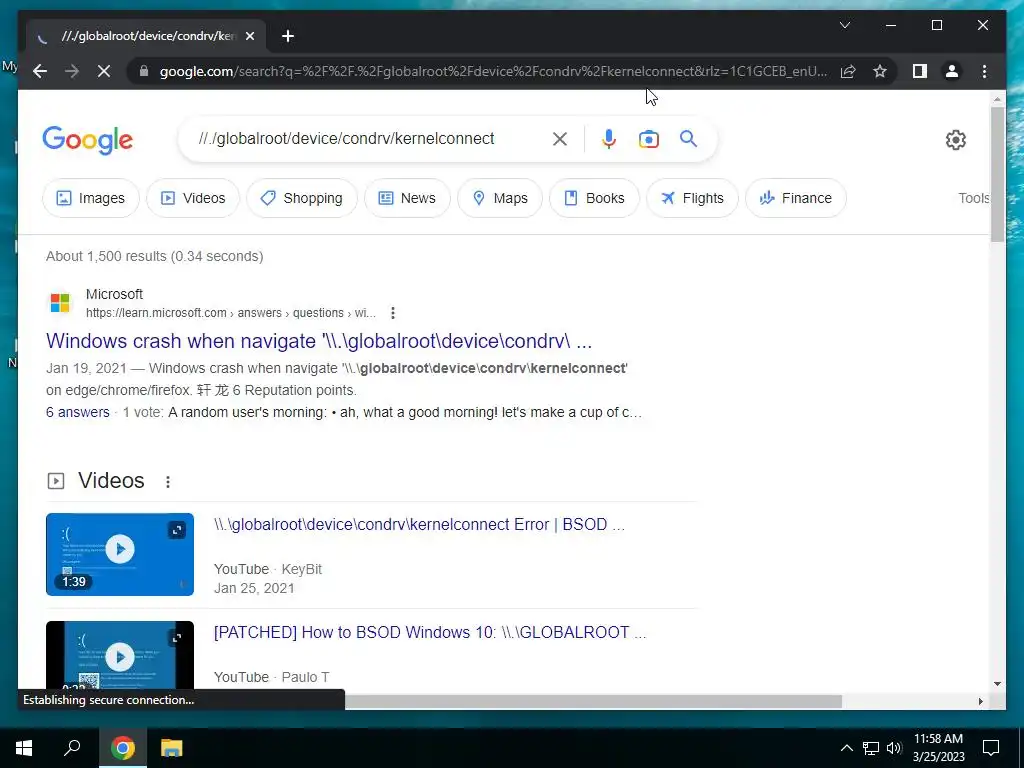Click the vertical scrollbar down arrow
Image resolution: width=1024 pixels, height=768 pixels.
pos(997,684)
